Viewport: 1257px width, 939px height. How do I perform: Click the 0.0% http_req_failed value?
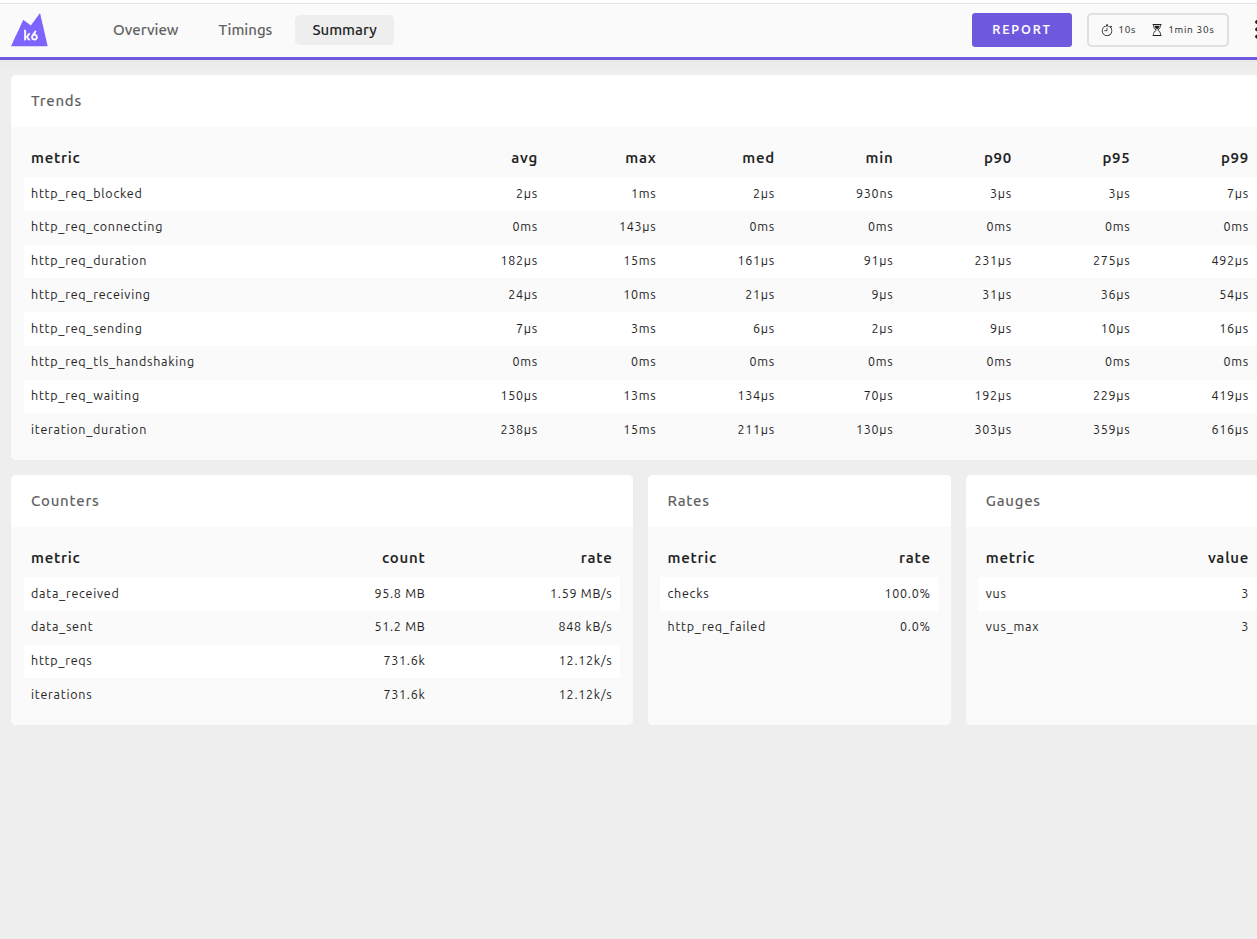pos(915,627)
